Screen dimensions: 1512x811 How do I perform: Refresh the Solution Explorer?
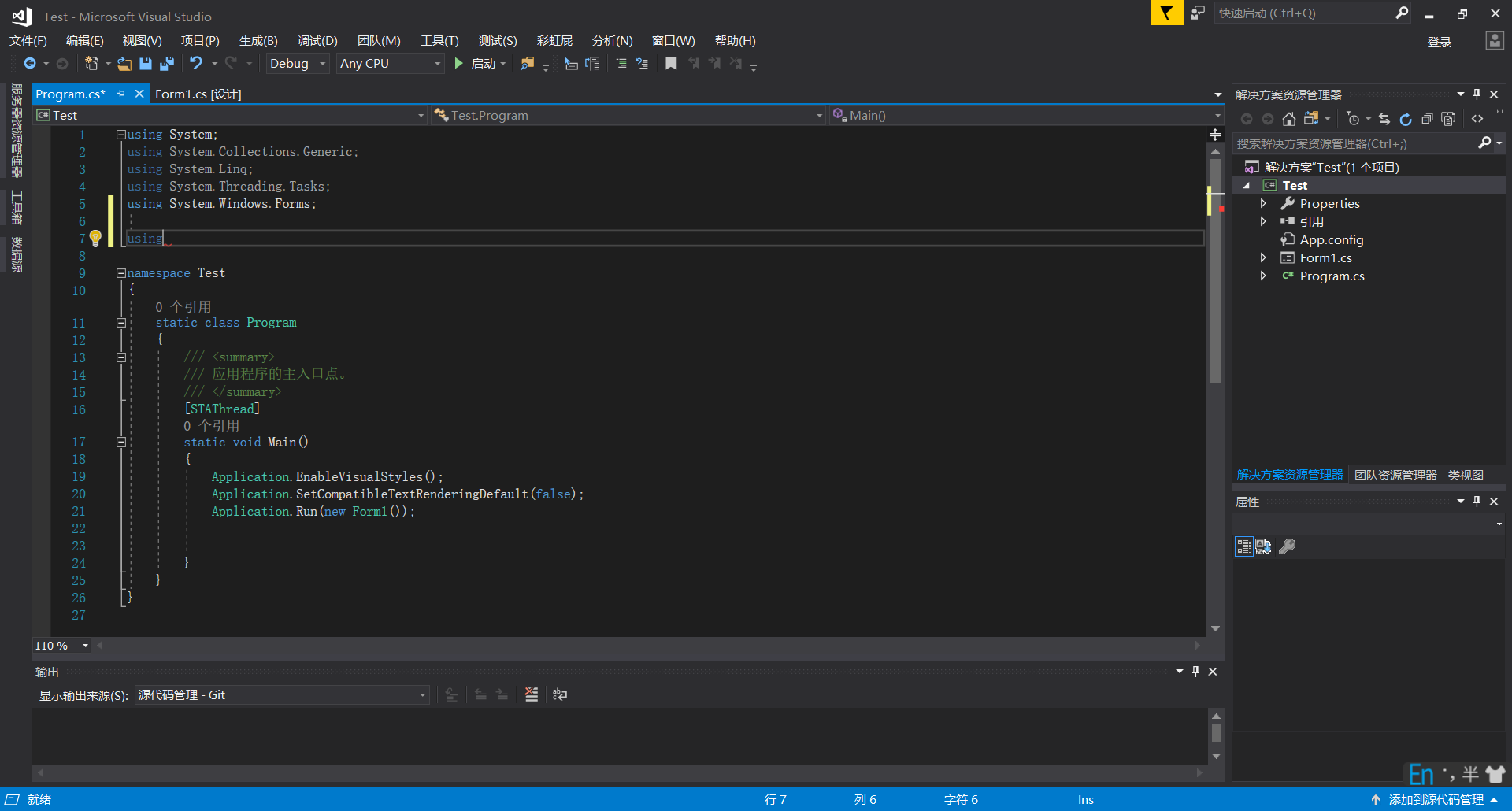pyautogui.click(x=1406, y=119)
